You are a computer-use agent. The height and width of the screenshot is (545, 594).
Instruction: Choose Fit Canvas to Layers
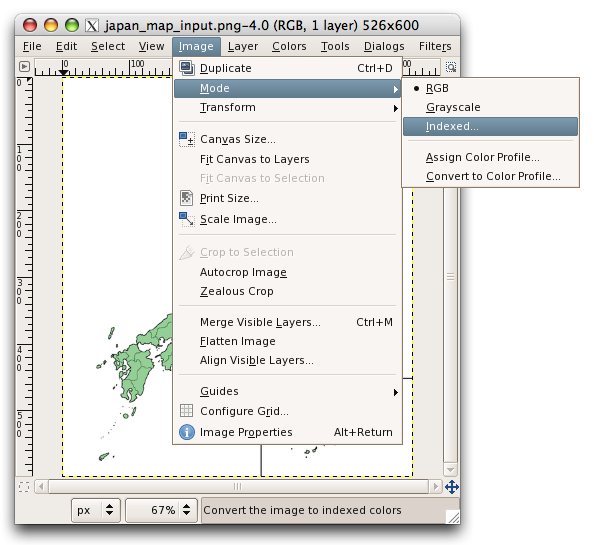287,159
